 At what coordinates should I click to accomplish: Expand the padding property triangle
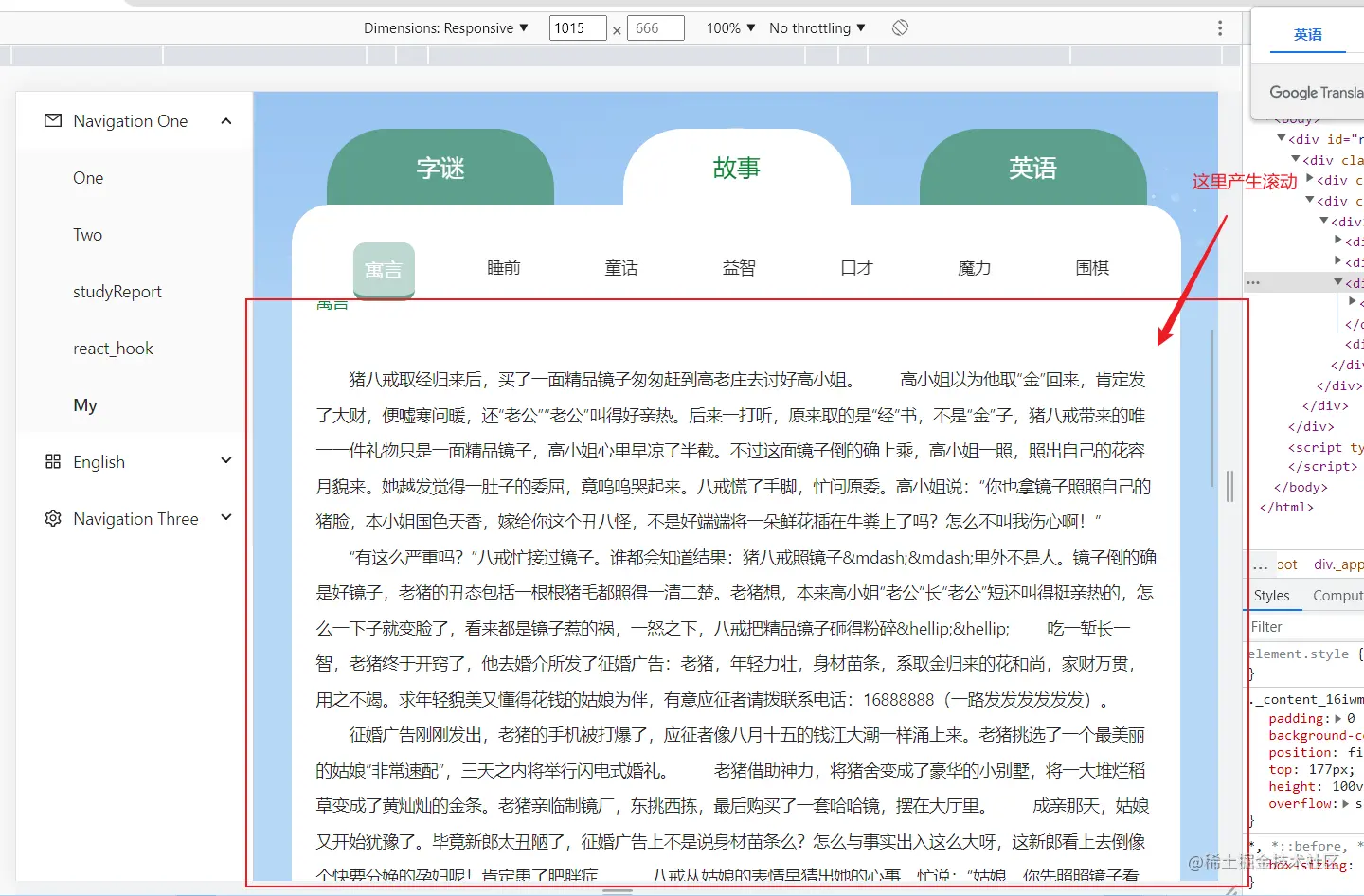pos(1338,718)
